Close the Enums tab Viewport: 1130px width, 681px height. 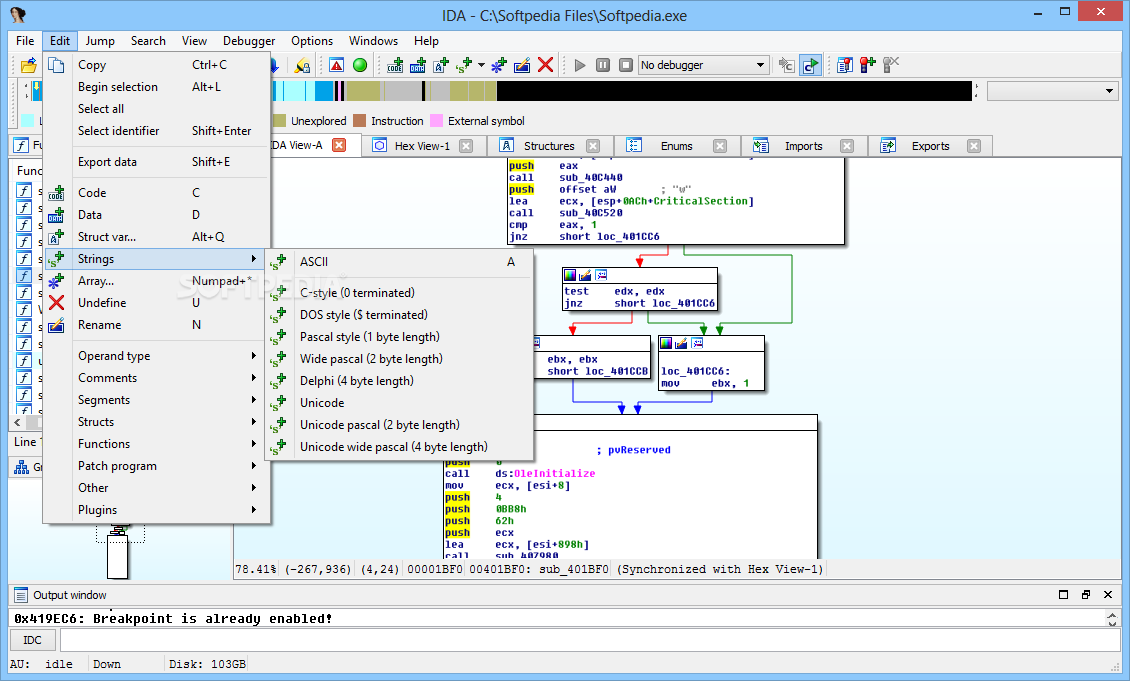click(720, 146)
